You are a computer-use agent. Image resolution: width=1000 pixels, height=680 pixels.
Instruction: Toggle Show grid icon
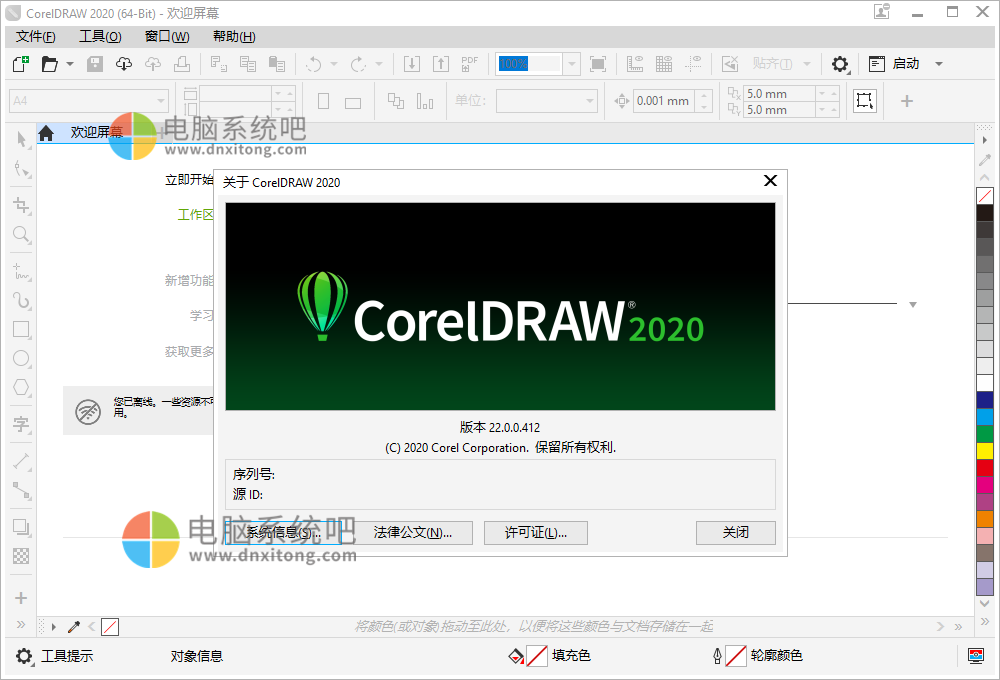coord(664,64)
